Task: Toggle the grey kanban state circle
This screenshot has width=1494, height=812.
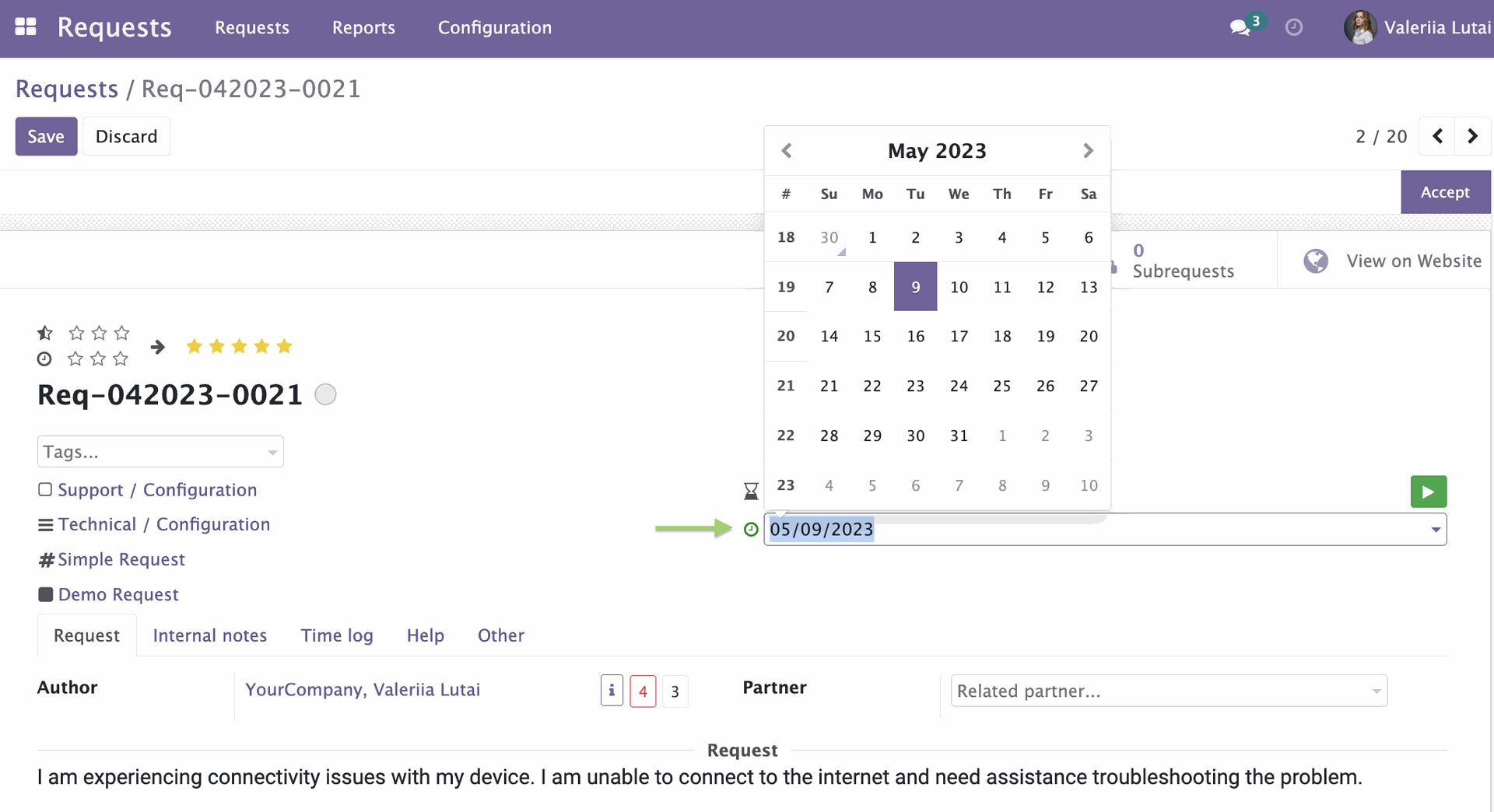Action: [325, 394]
